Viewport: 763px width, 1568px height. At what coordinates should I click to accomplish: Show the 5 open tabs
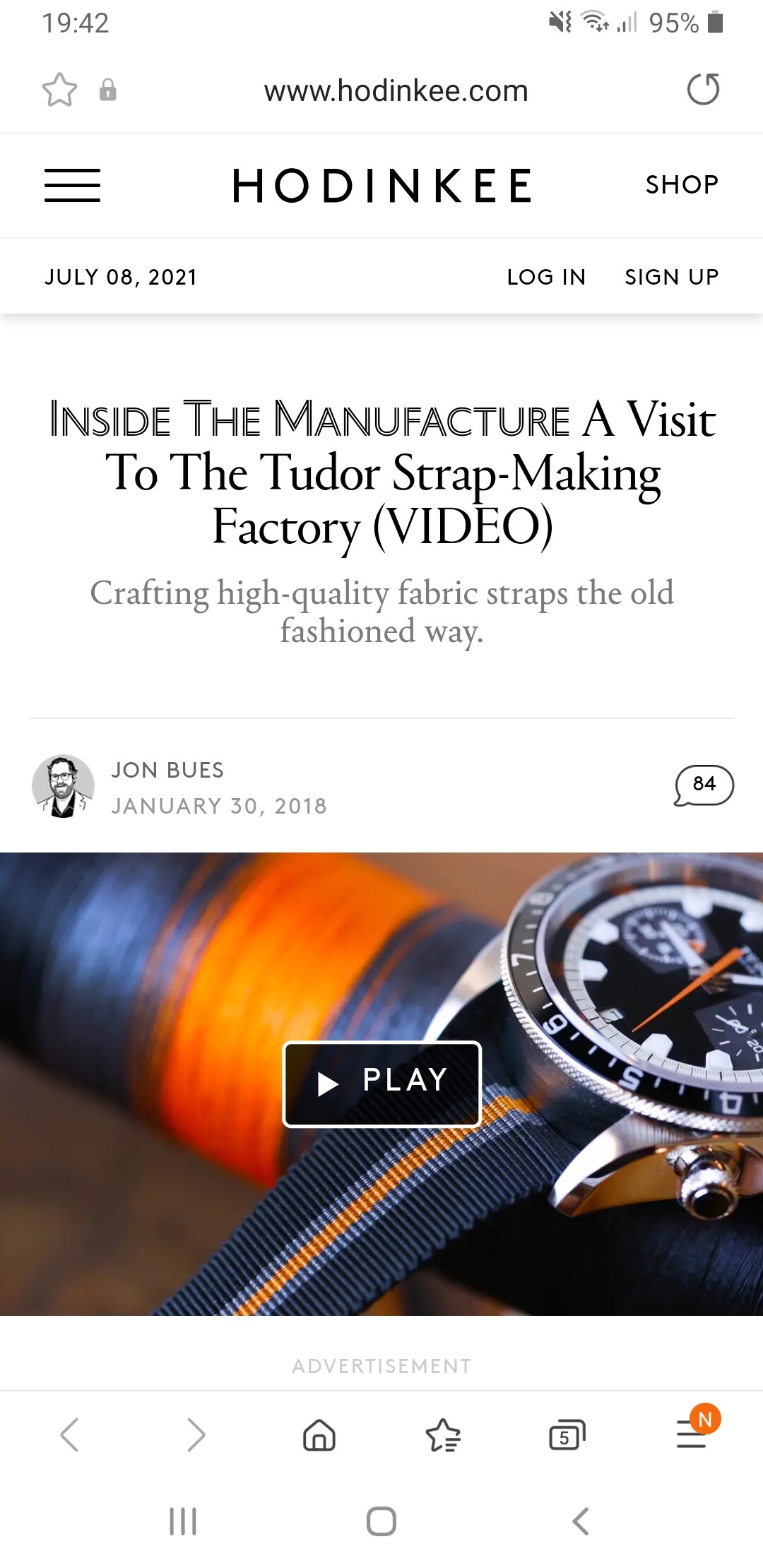567,1435
